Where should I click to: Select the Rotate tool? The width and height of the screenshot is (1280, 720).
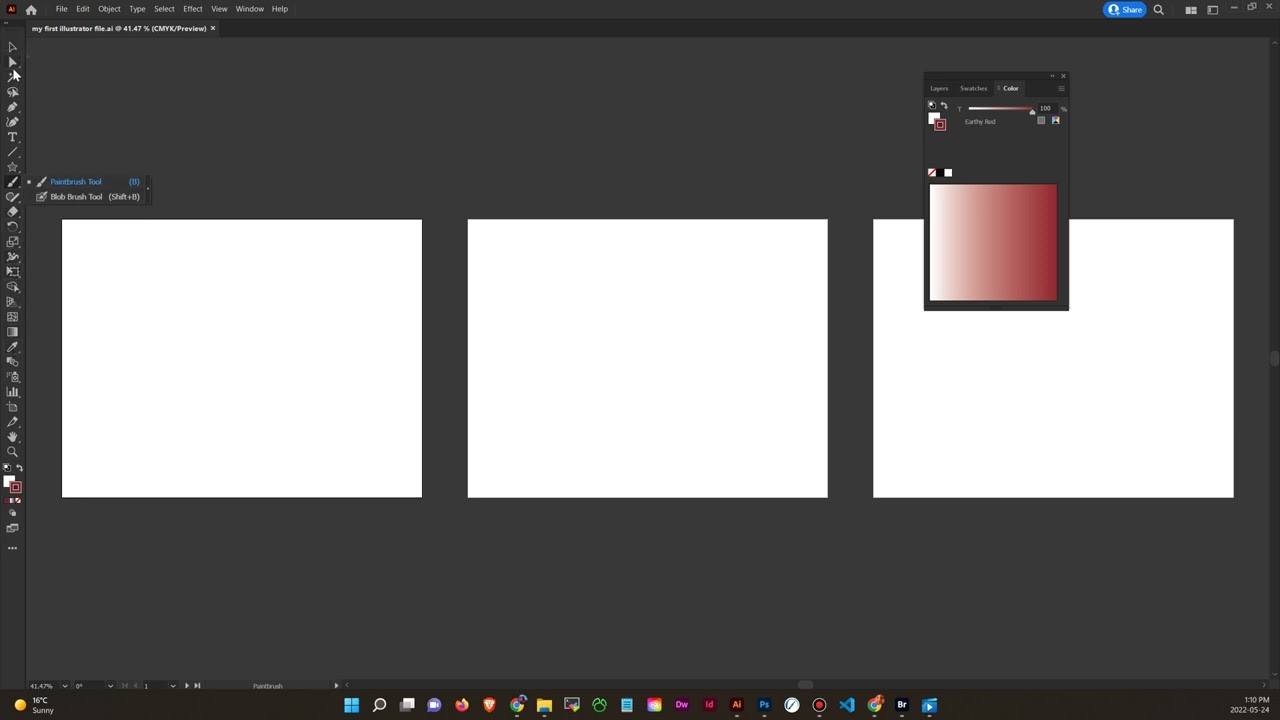click(12, 227)
